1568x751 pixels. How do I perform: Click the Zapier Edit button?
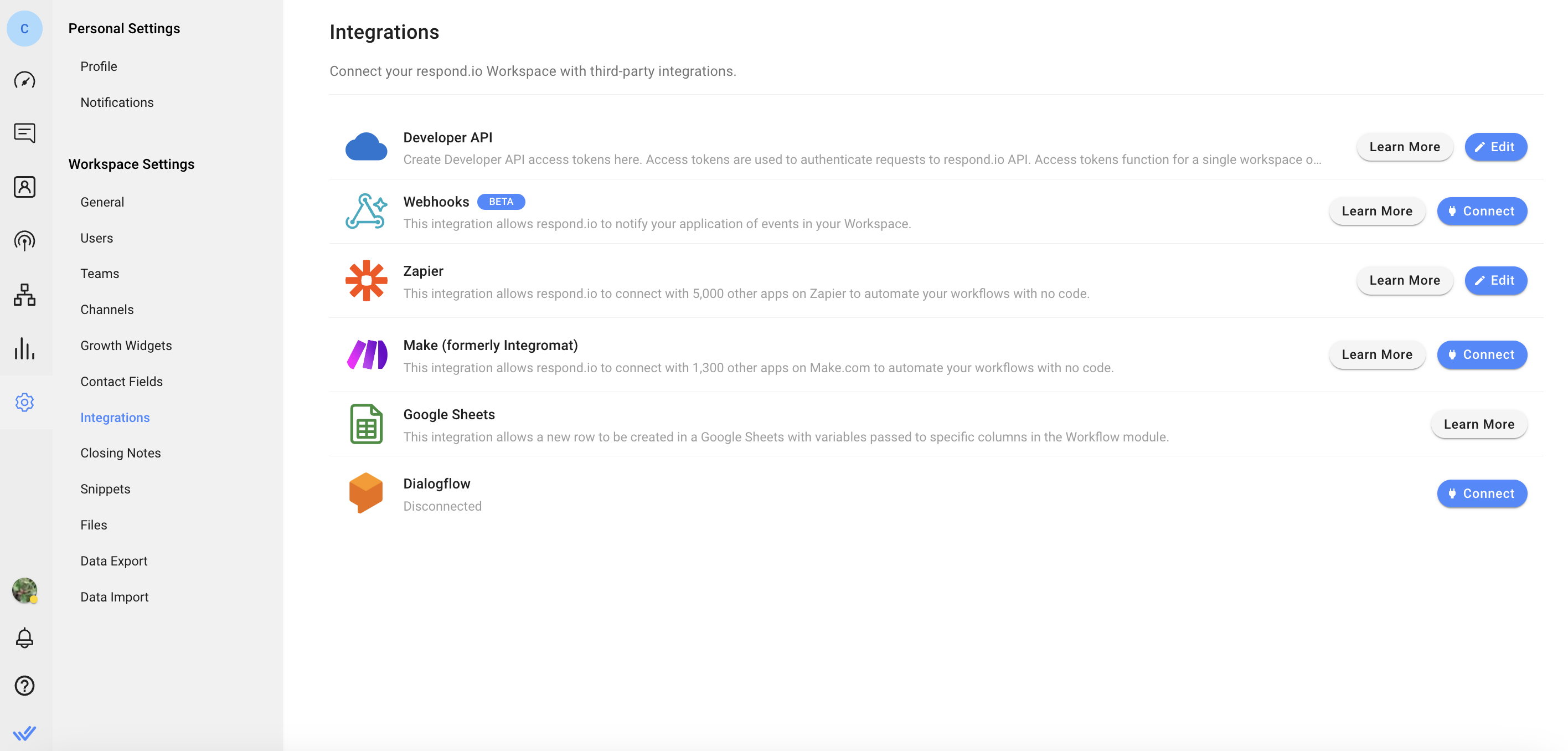pos(1495,280)
